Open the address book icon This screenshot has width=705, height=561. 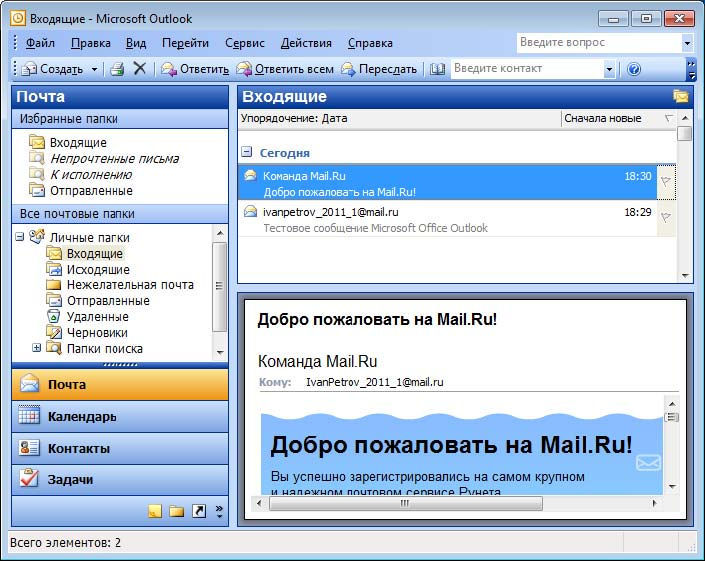click(437, 69)
